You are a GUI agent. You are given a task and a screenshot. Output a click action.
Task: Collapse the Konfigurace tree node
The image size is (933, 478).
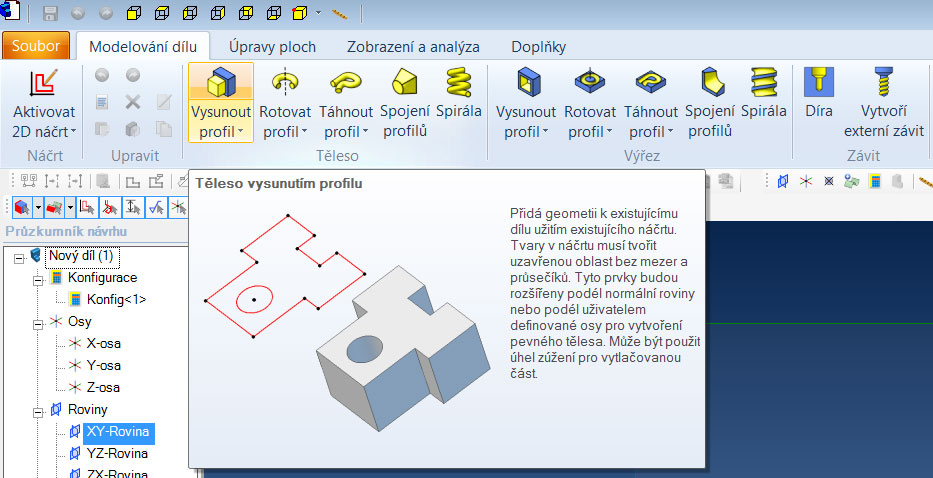pyautogui.click(x=39, y=278)
